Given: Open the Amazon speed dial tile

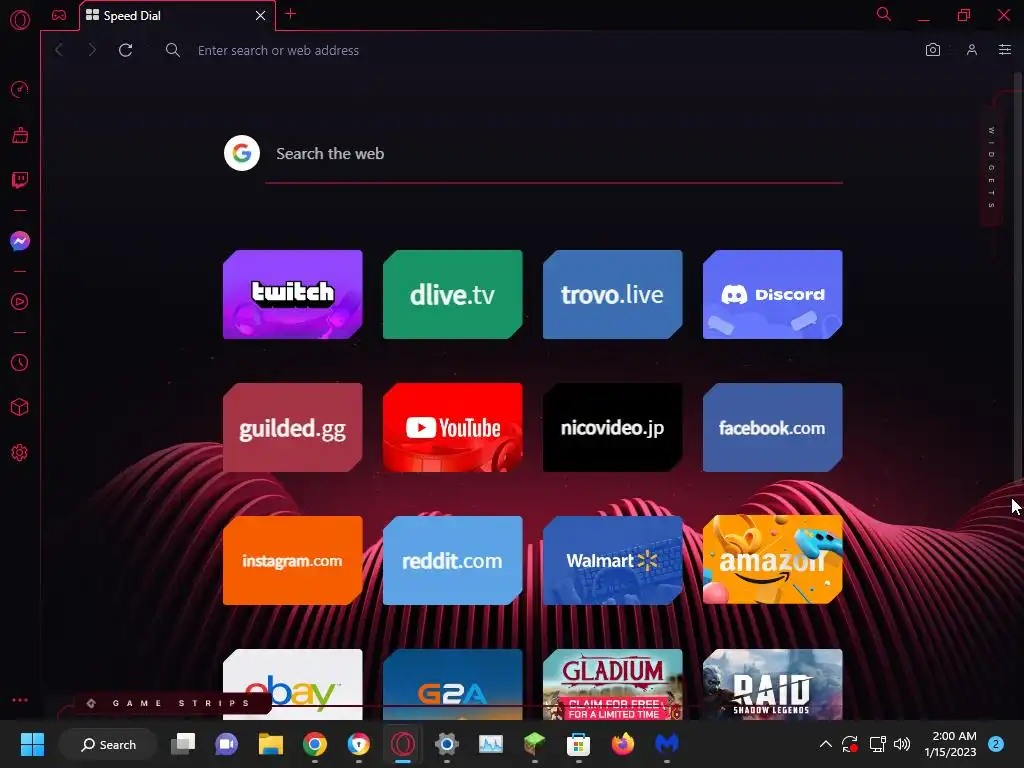Looking at the screenshot, I should tap(773, 560).
